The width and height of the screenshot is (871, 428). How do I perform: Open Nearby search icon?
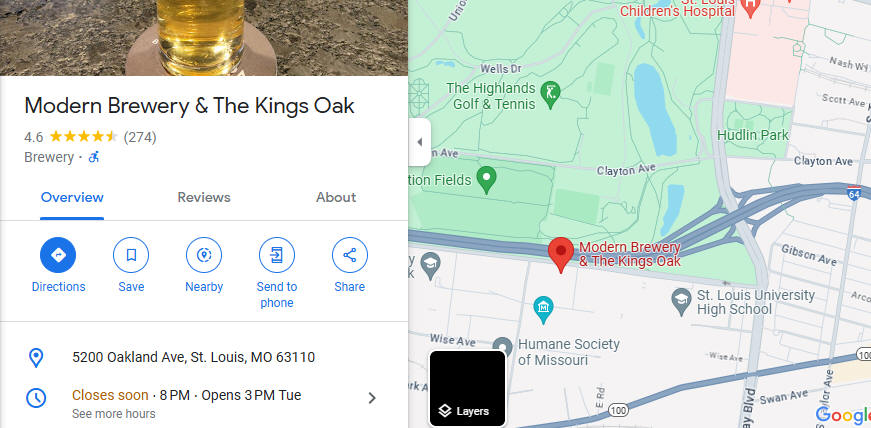(x=204, y=255)
